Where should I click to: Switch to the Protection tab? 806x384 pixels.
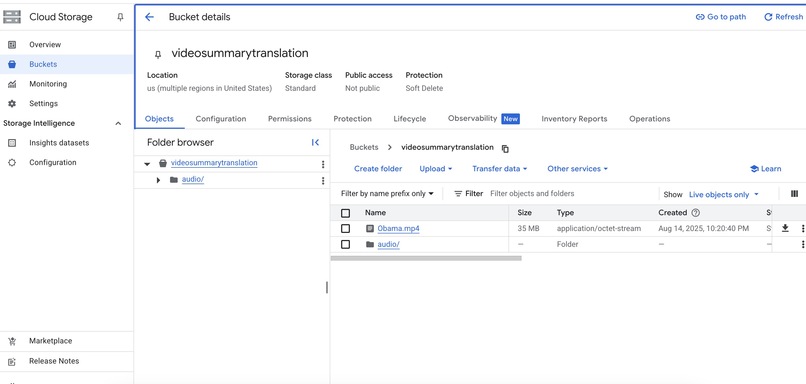coord(353,119)
